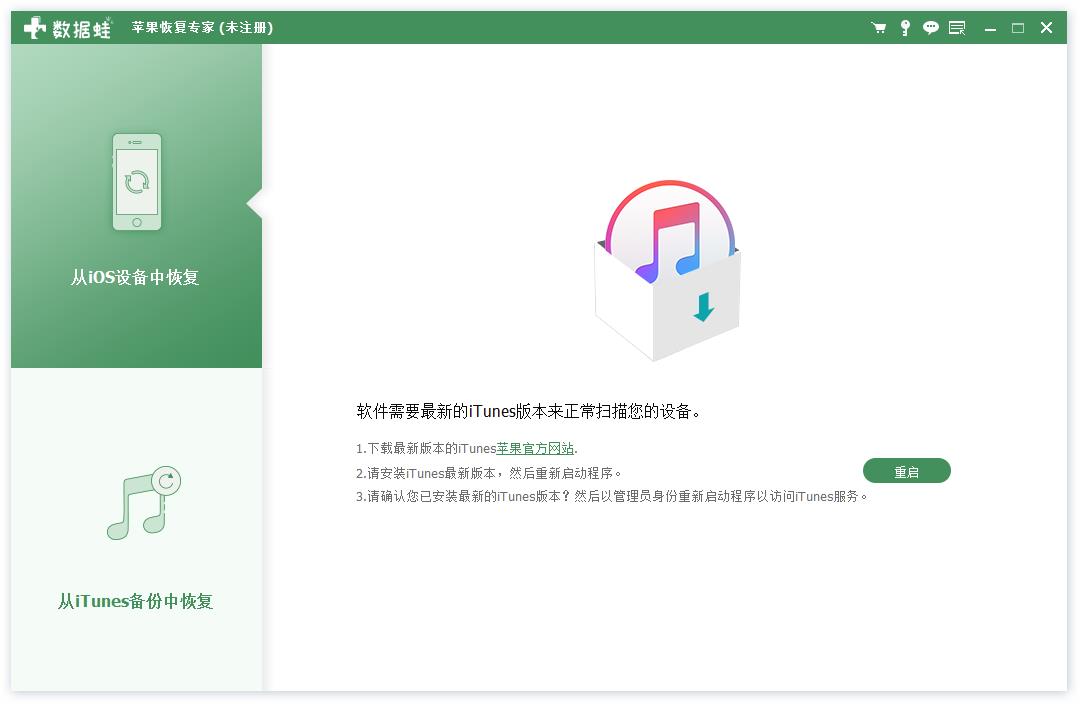Open the purchase shopping cart icon

(x=879, y=28)
